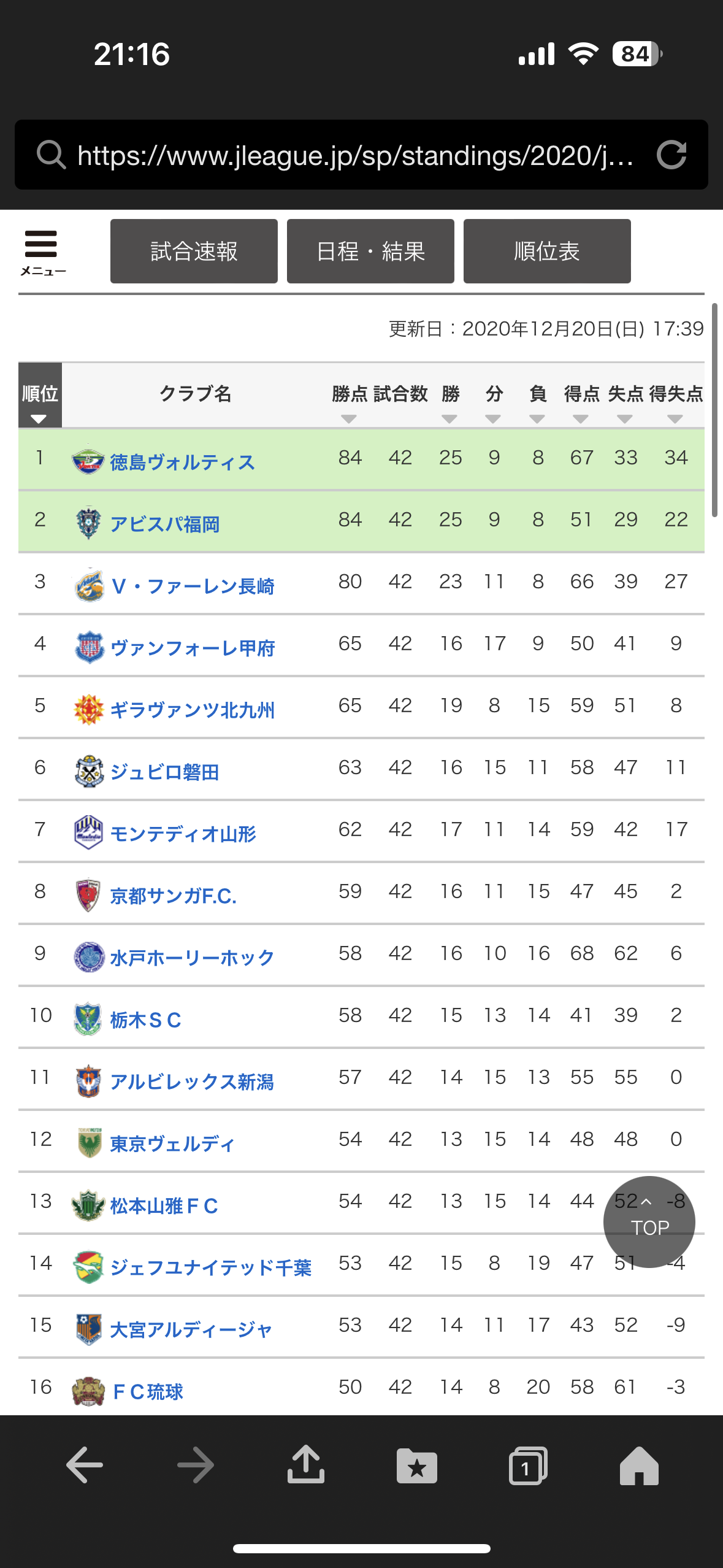The image size is (723, 1568).
Task: Sort by 得失点 column arrow
Action: pyautogui.click(x=675, y=419)
